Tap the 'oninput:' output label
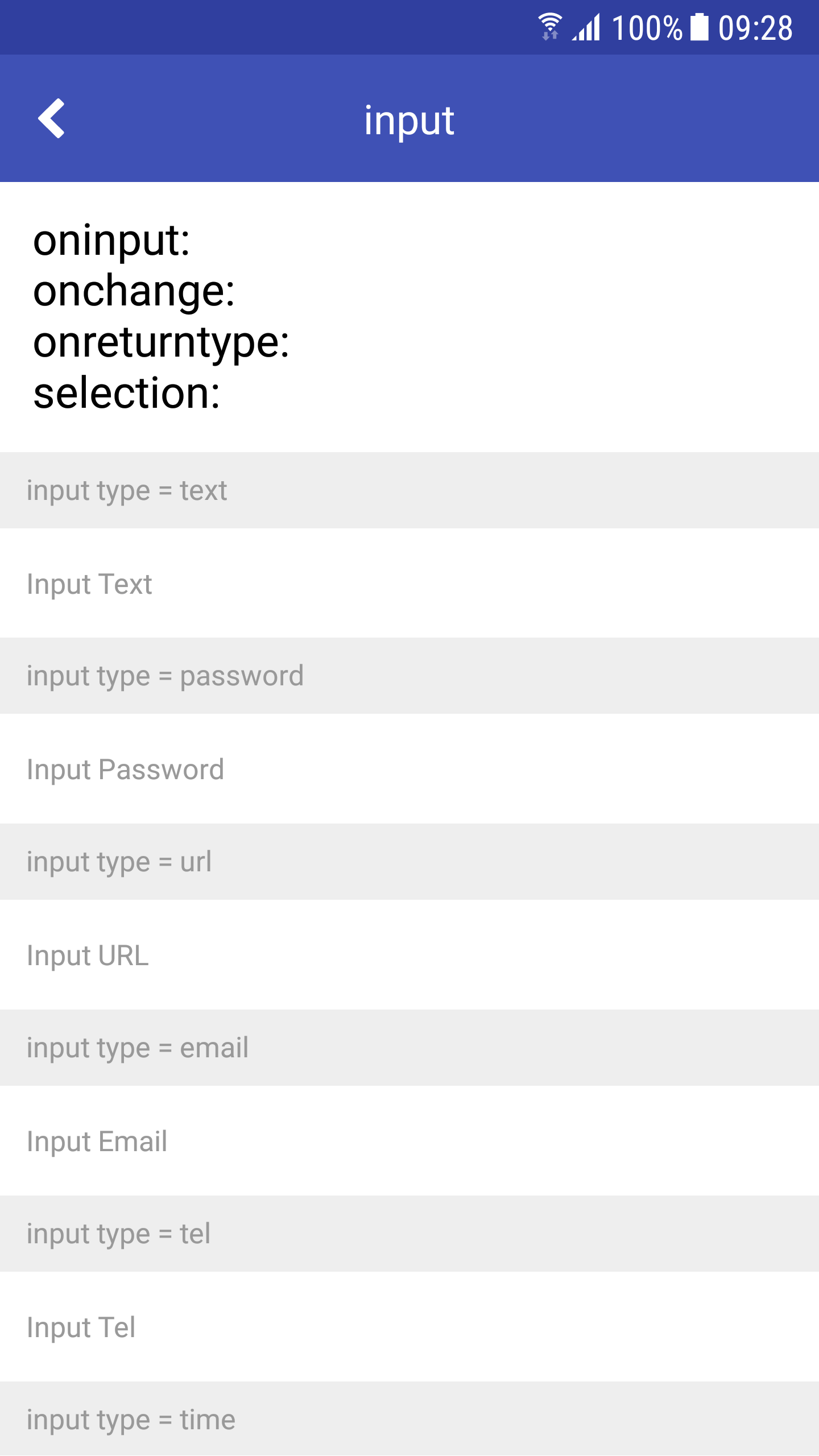Screen dimensions: 819x1456 111,240
